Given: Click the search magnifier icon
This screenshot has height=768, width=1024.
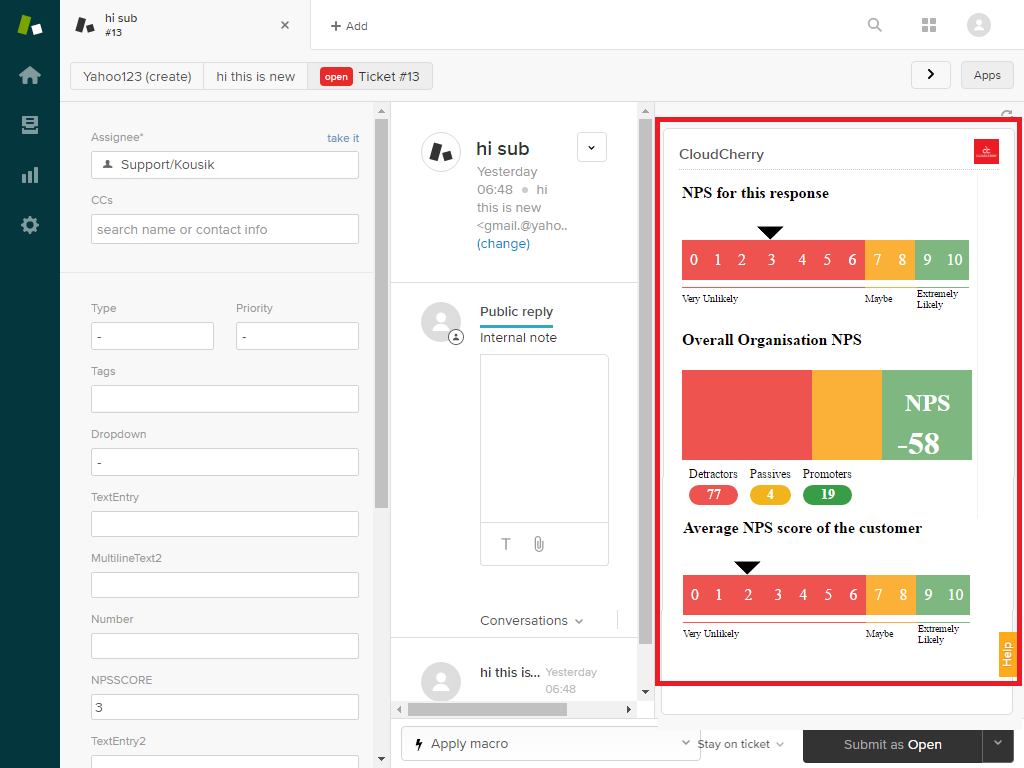Looking at the screenshot, I should (875, 25).
